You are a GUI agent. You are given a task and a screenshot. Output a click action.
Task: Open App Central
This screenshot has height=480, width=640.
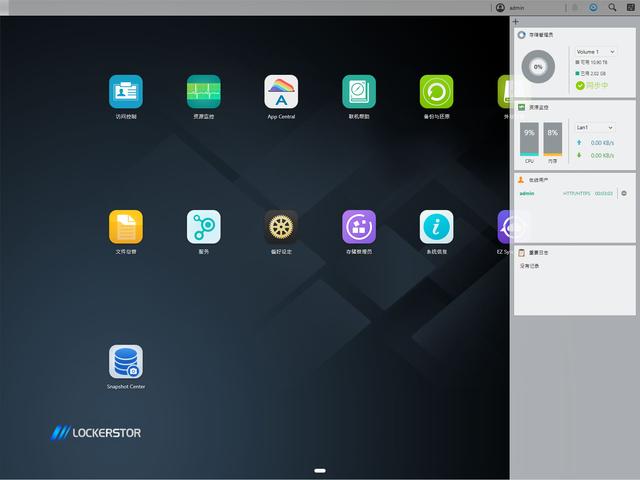pyautogui.click(x=281, y=92)
